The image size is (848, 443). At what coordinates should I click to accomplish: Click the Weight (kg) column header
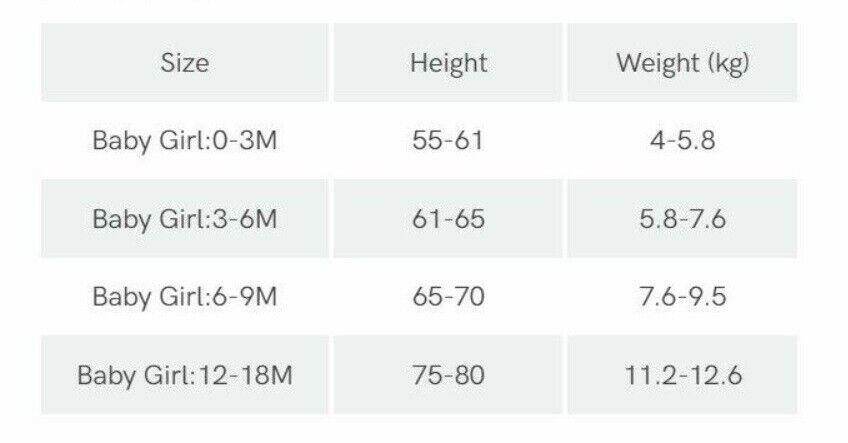coord(682,63)
